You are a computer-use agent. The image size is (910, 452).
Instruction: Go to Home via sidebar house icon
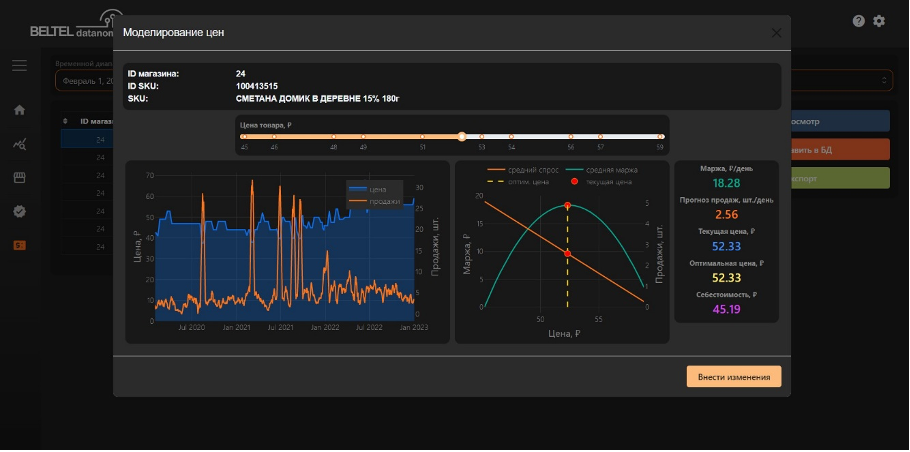click(x=19, y=110)
